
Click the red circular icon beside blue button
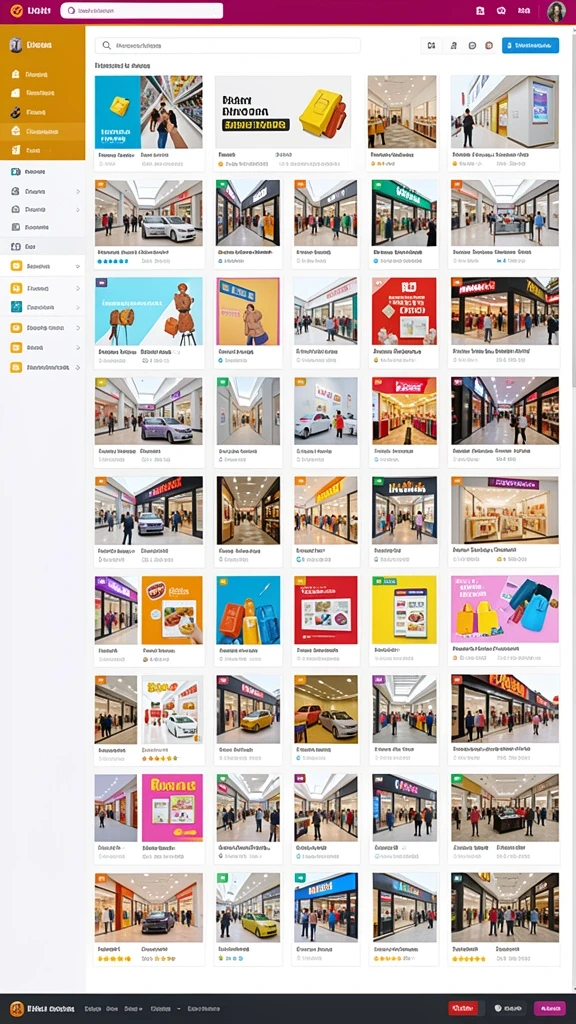488,46
